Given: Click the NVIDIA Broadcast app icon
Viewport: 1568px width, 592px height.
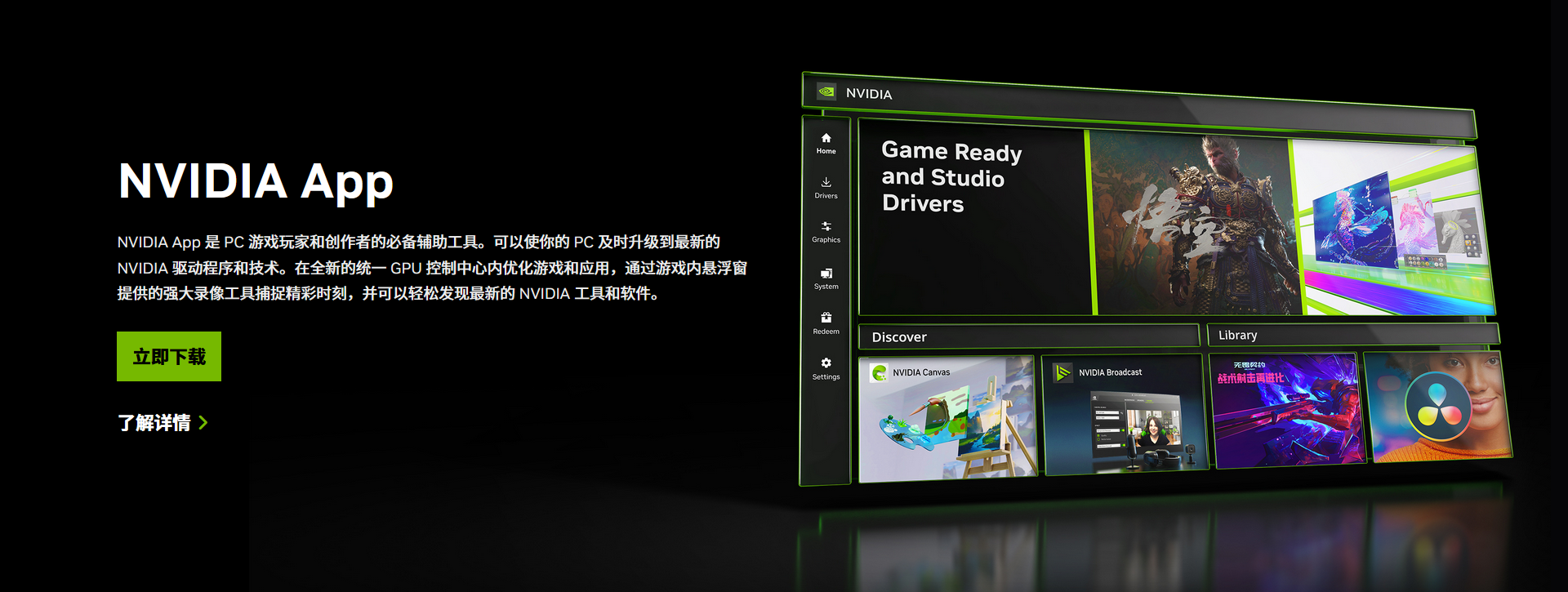Looking at the screenshot, I should [x=1062, y=372].
